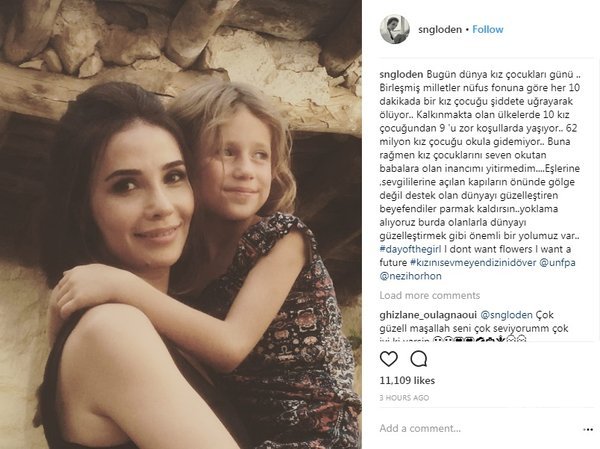Follow the sngloden account
The image size is (600, 449).
(488, 29)
